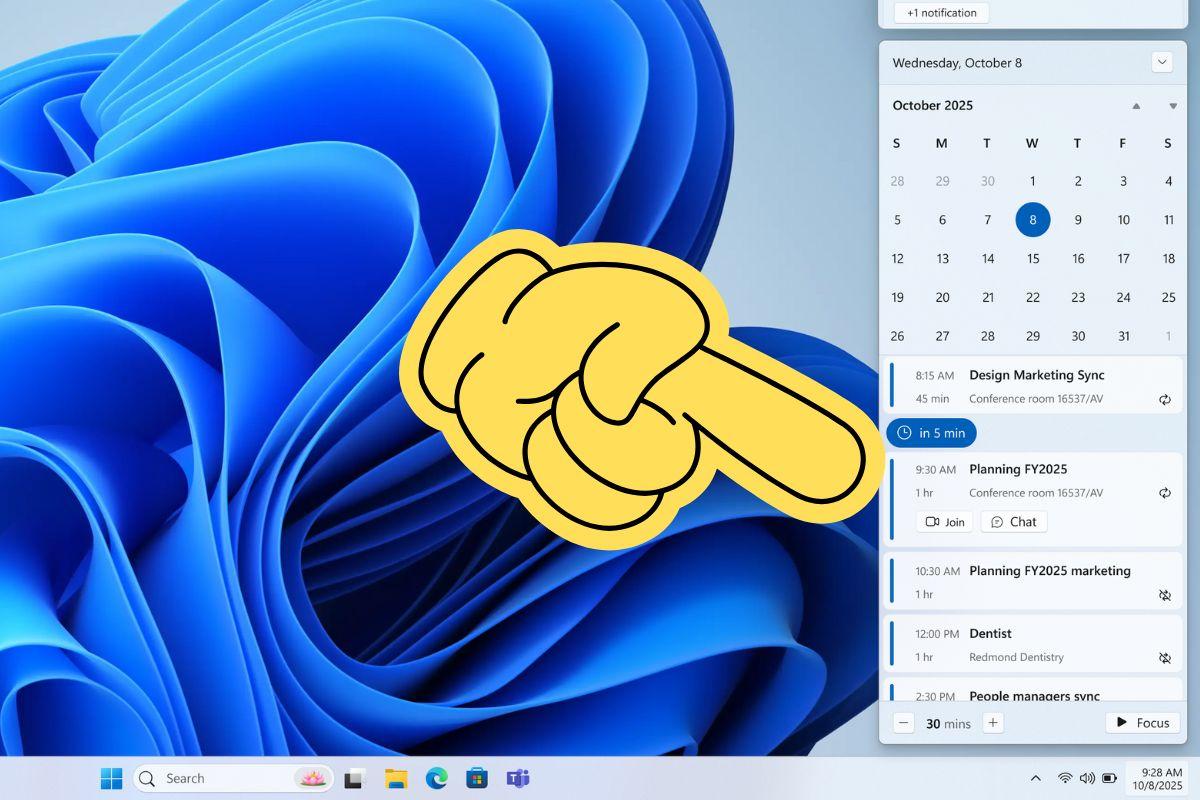Image resolution: width=1200 pixels, height=800 pixels.
Task: Toggle the muted bell on the Dentist event
Action: pyautogui.click(x=1165, y=658)
